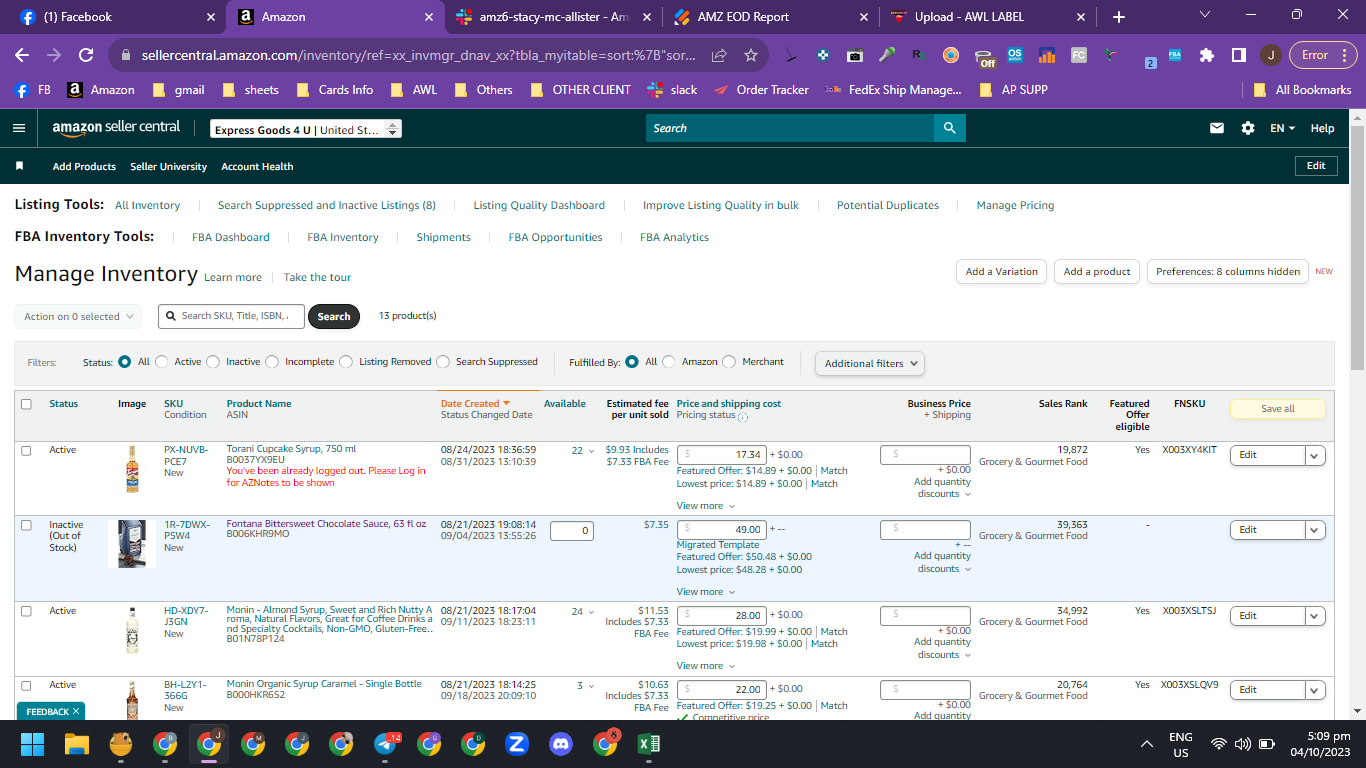Select the Merchant fulfilled-by radio filter
Image resolution: width=1366 pixels, height=768 pixels.
coord(729,362)
